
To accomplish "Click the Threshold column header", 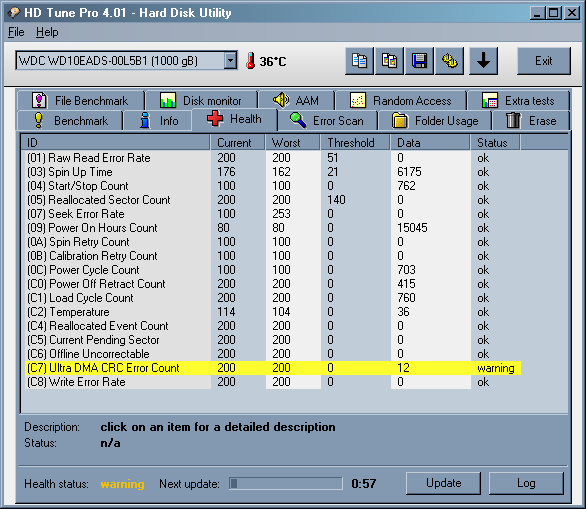I will 355,143.
